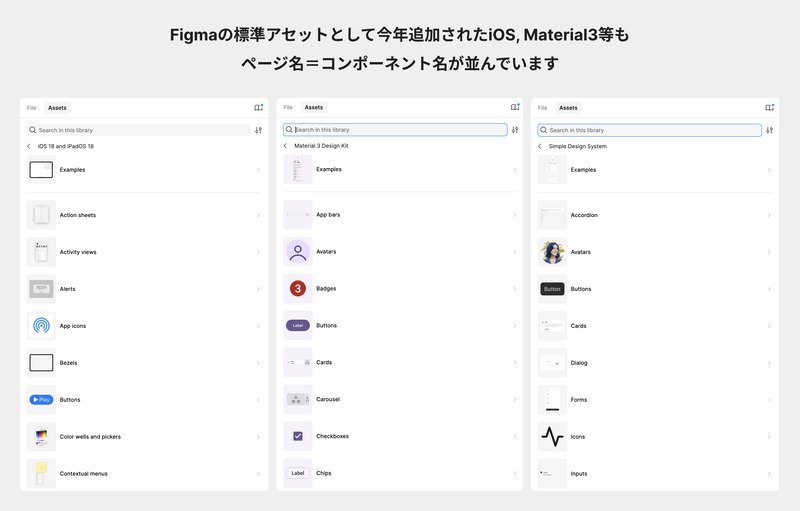Click Action sheets thumbnail
Screen dimensions: 800x511
coord(41,215)
